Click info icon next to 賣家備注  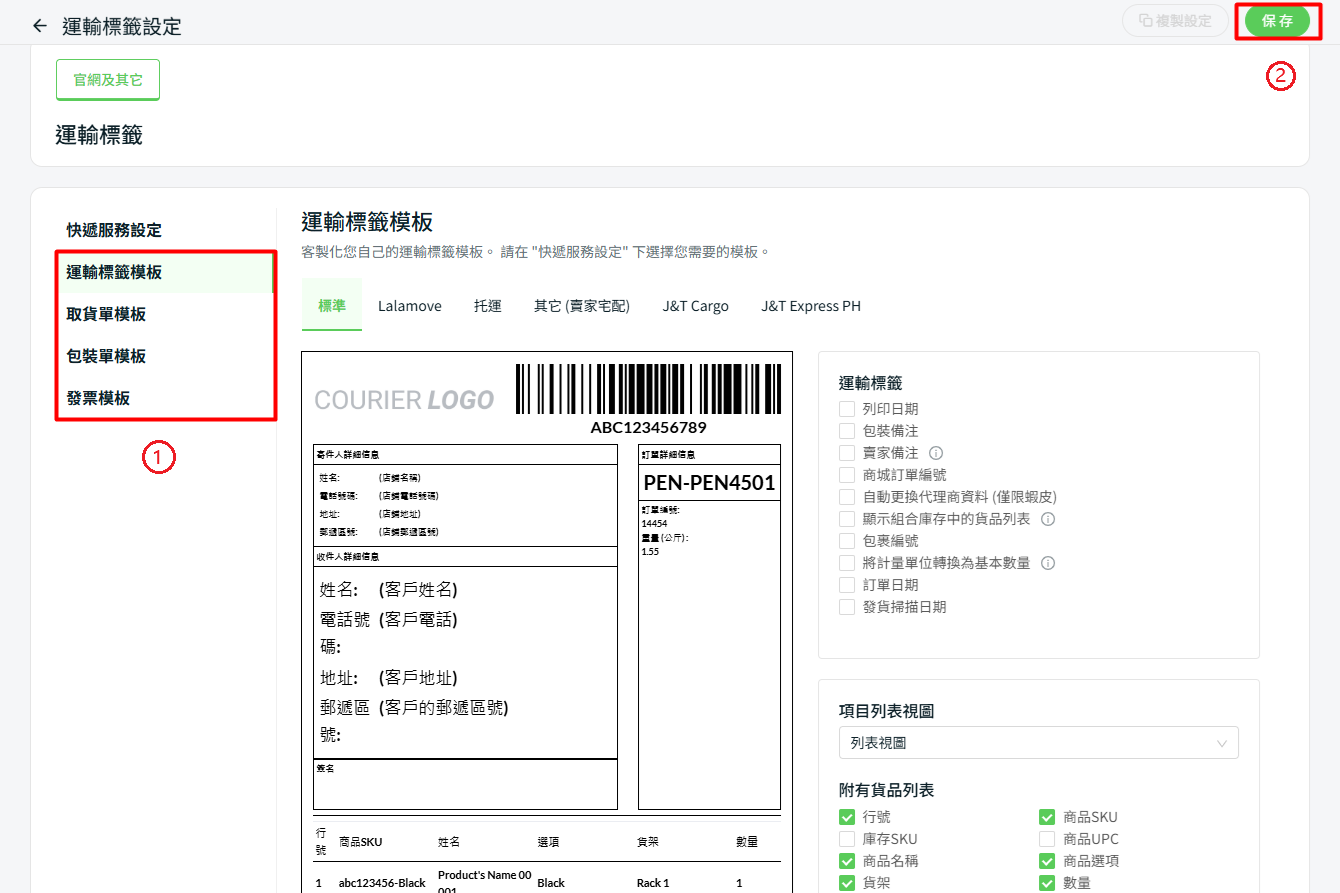(936, 453)
